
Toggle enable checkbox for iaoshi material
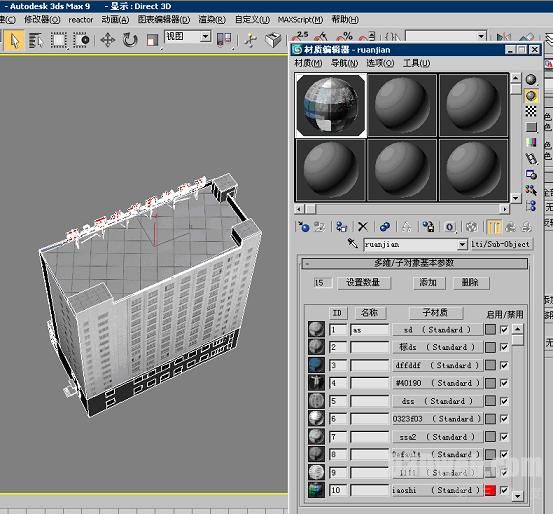point(504,490)
